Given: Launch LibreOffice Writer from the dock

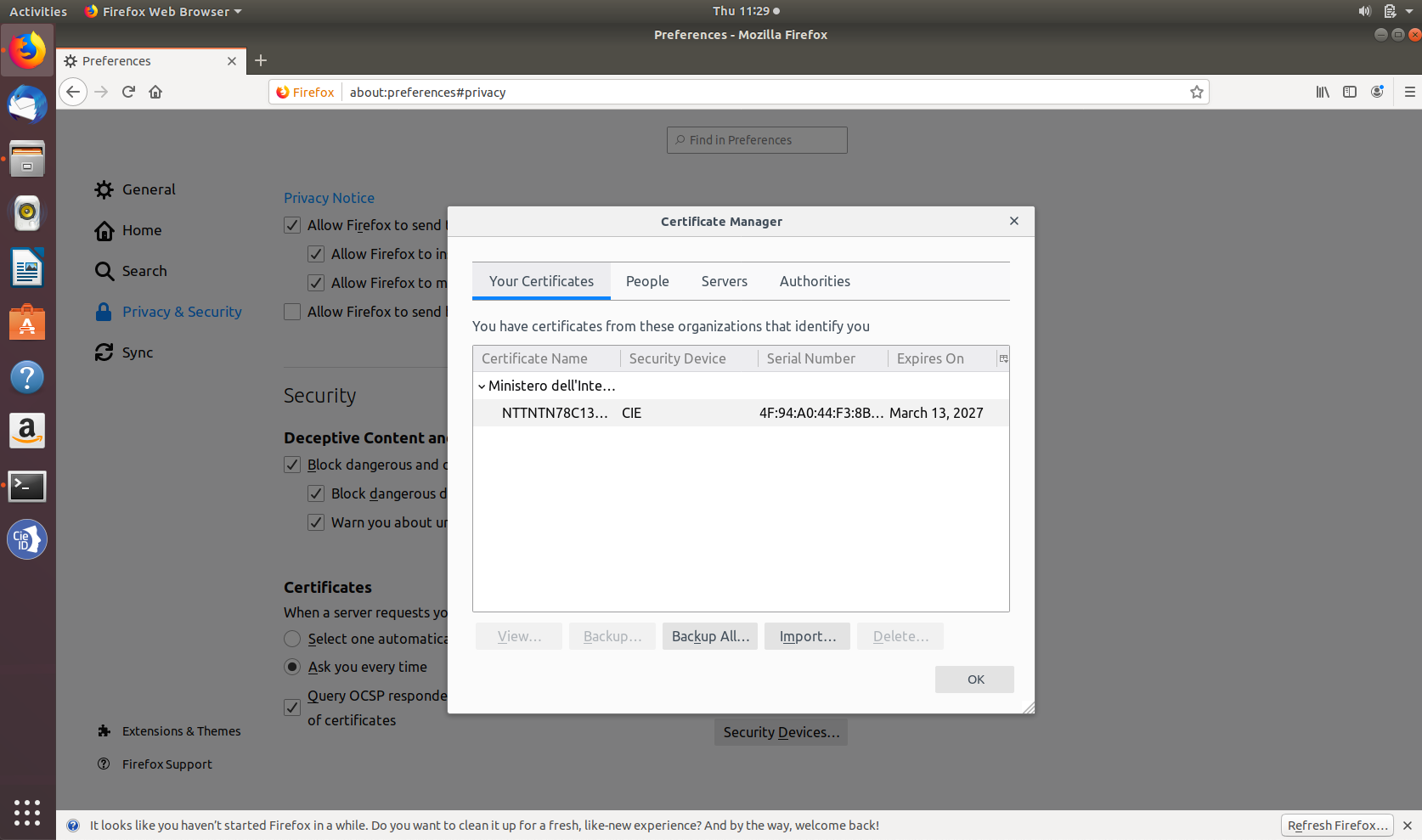Looking at the screenshot, I should click(x=27, y=268).
